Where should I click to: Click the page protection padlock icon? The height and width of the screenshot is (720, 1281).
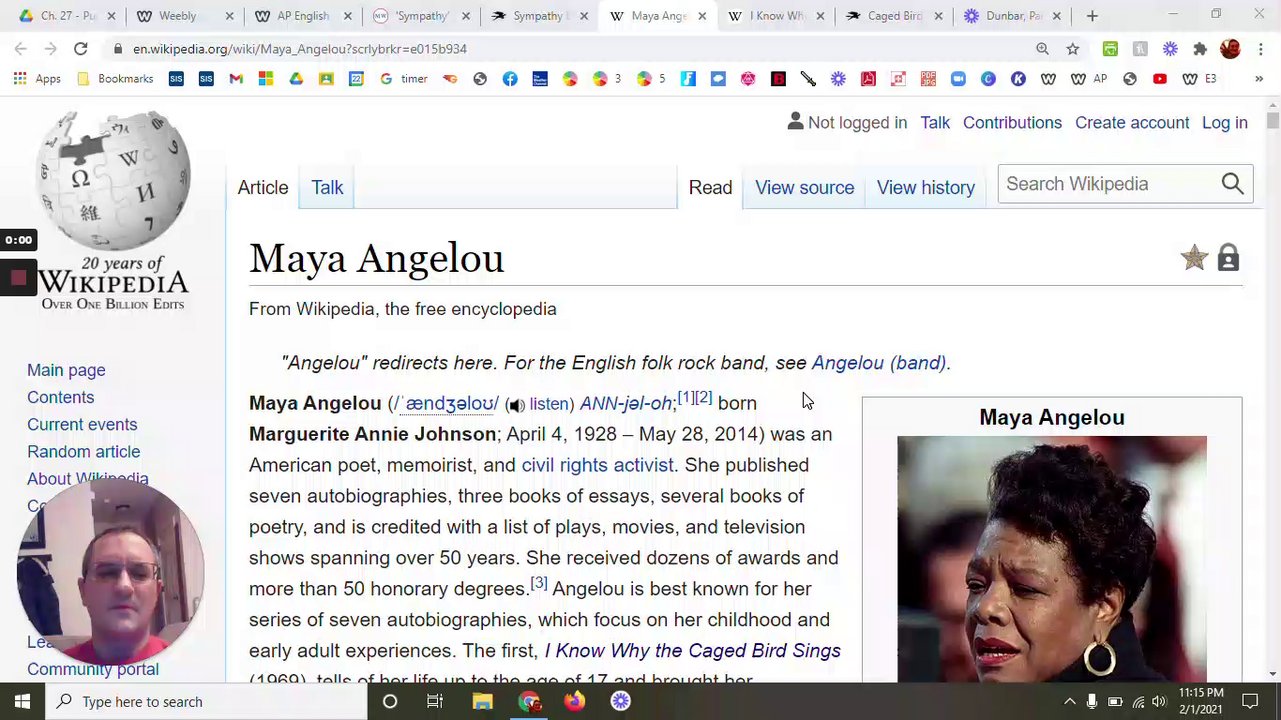(1228, 258)
